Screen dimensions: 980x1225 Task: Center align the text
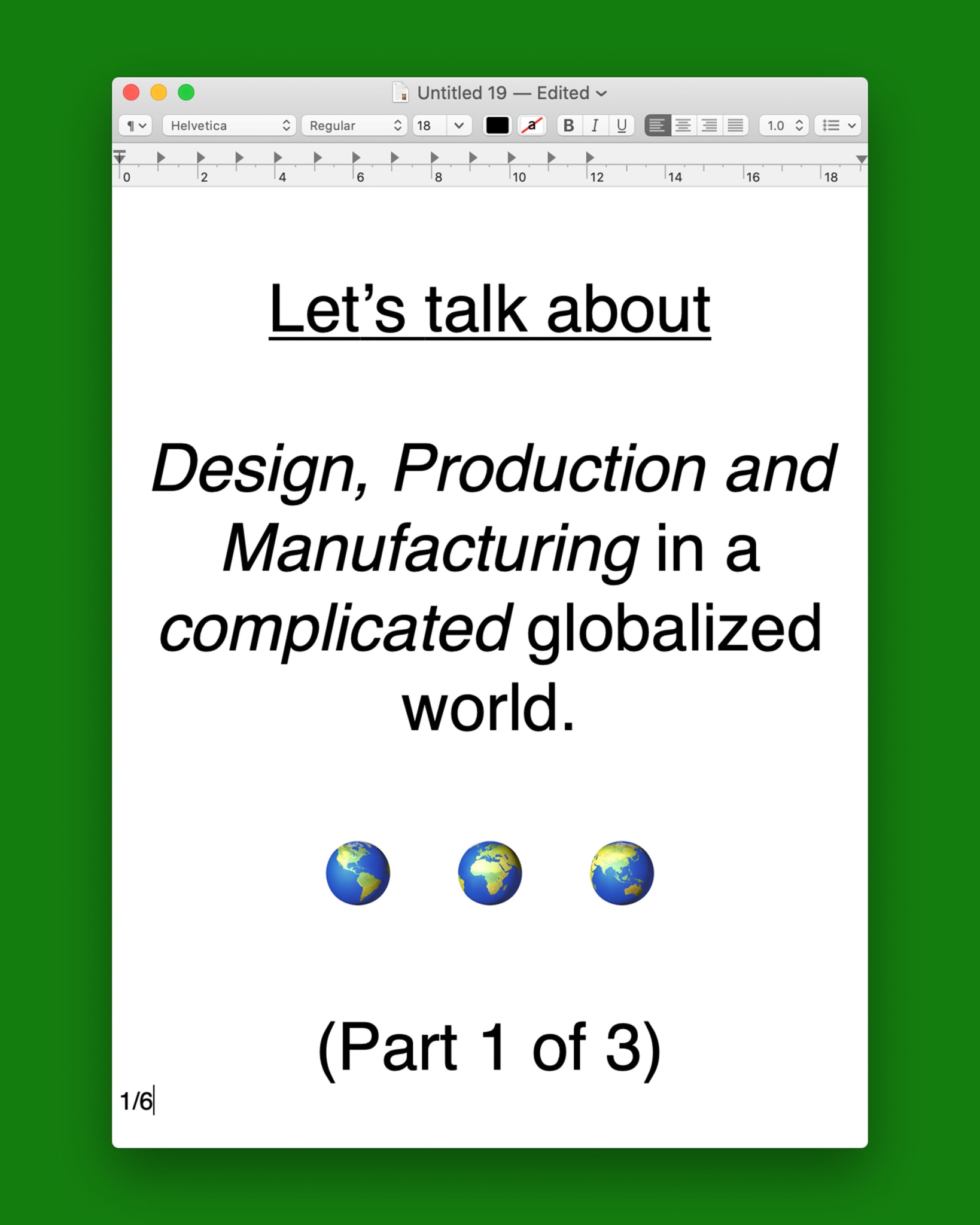(x=683, y=126)
